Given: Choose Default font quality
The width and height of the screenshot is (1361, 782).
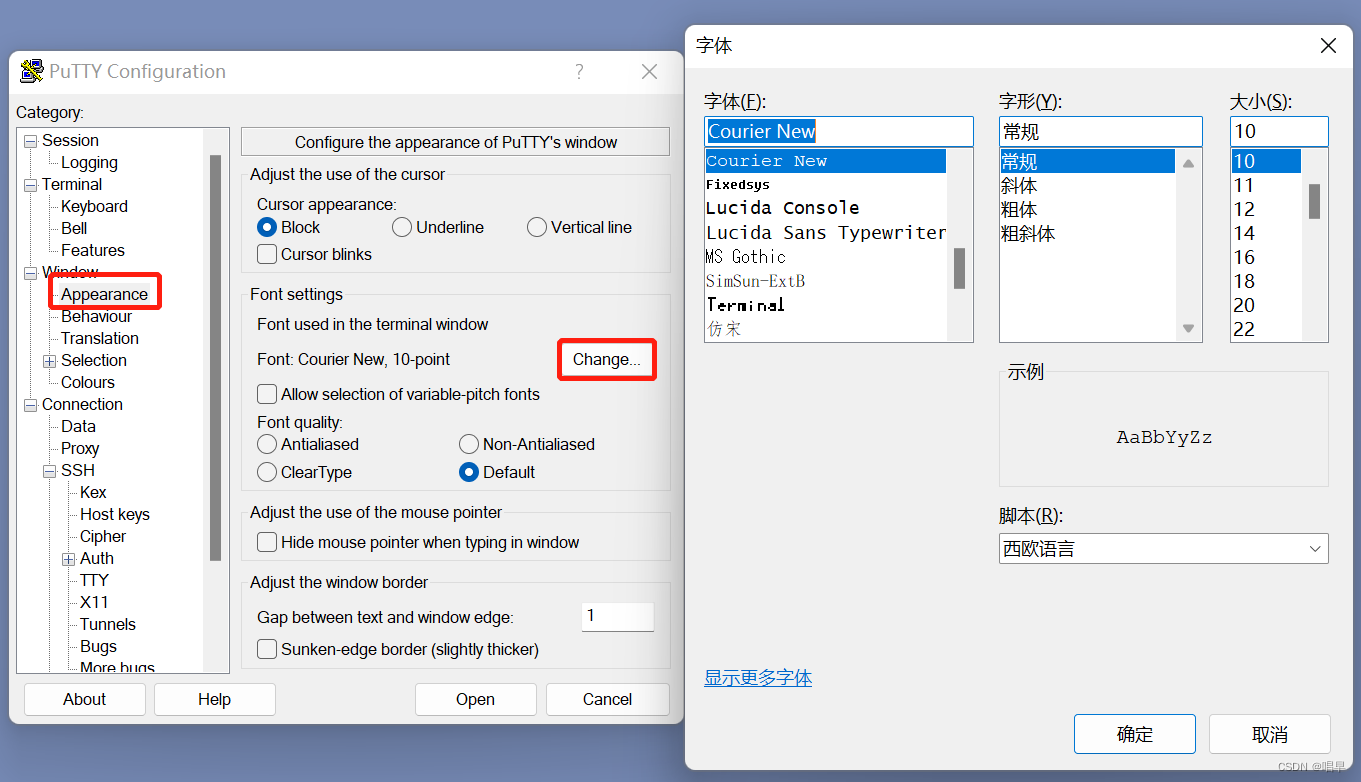Looking at the screenshot, I should point(469,472).
